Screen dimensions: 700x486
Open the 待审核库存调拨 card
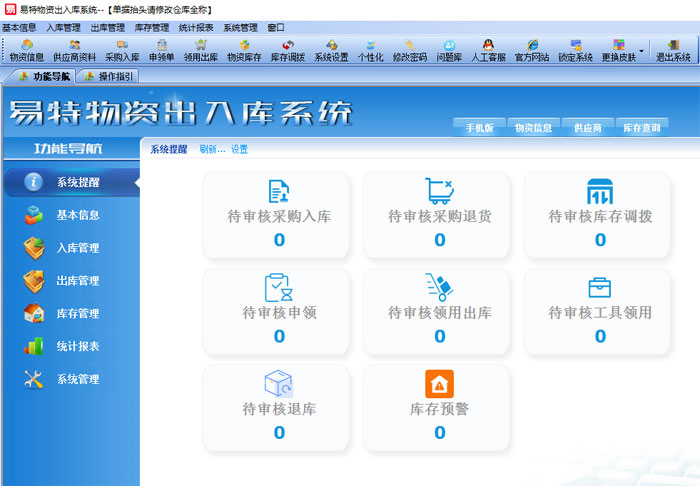coord(598,215)
